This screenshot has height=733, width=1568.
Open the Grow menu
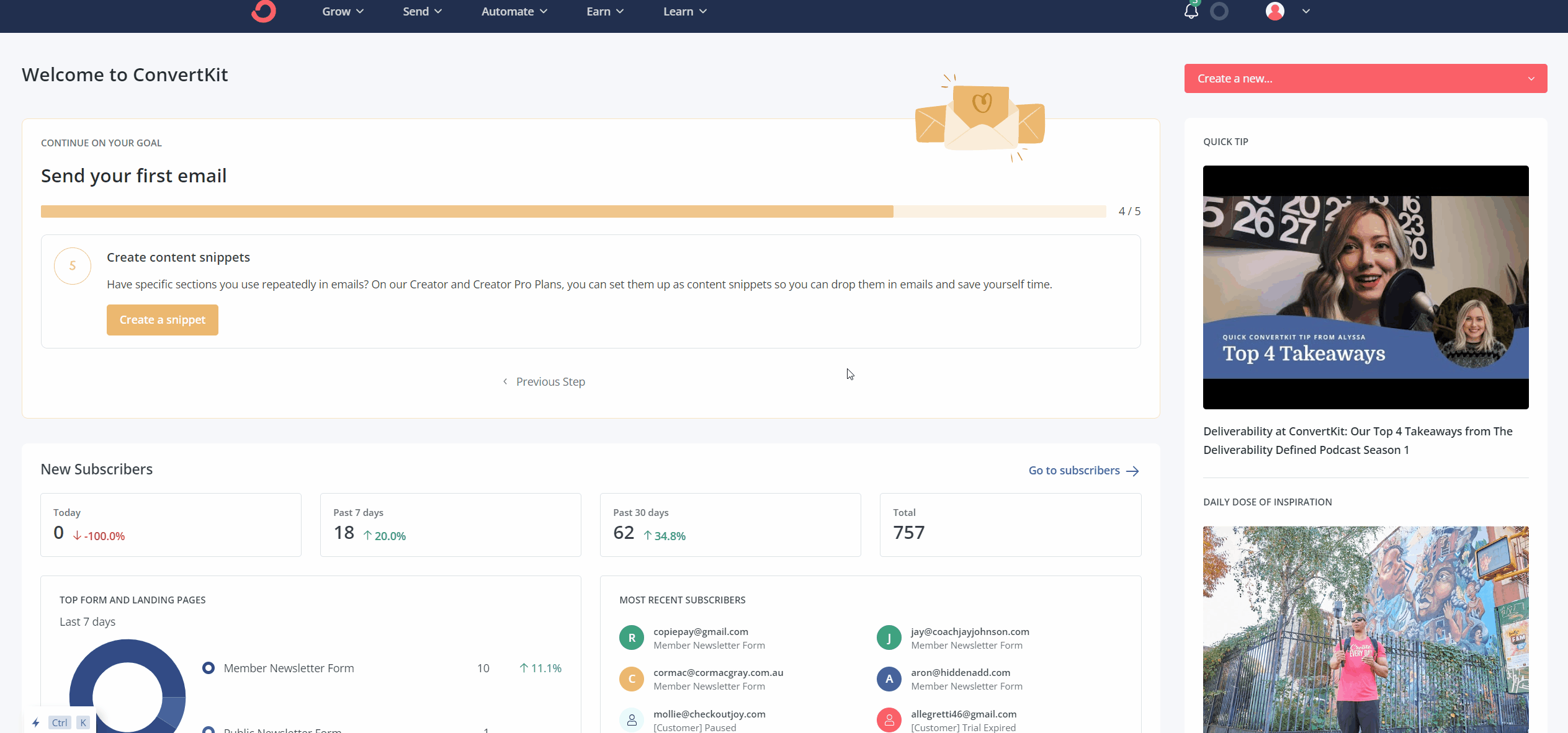tap(342, 11)
